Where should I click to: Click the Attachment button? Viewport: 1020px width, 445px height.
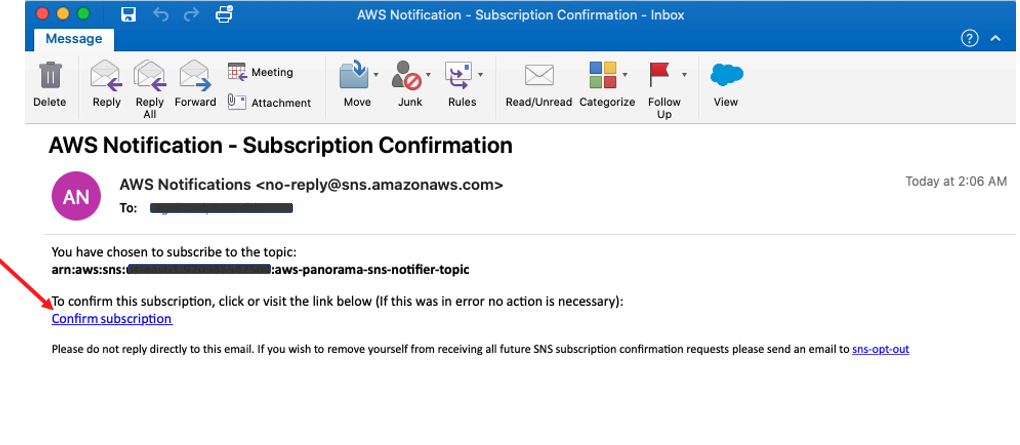269,102
